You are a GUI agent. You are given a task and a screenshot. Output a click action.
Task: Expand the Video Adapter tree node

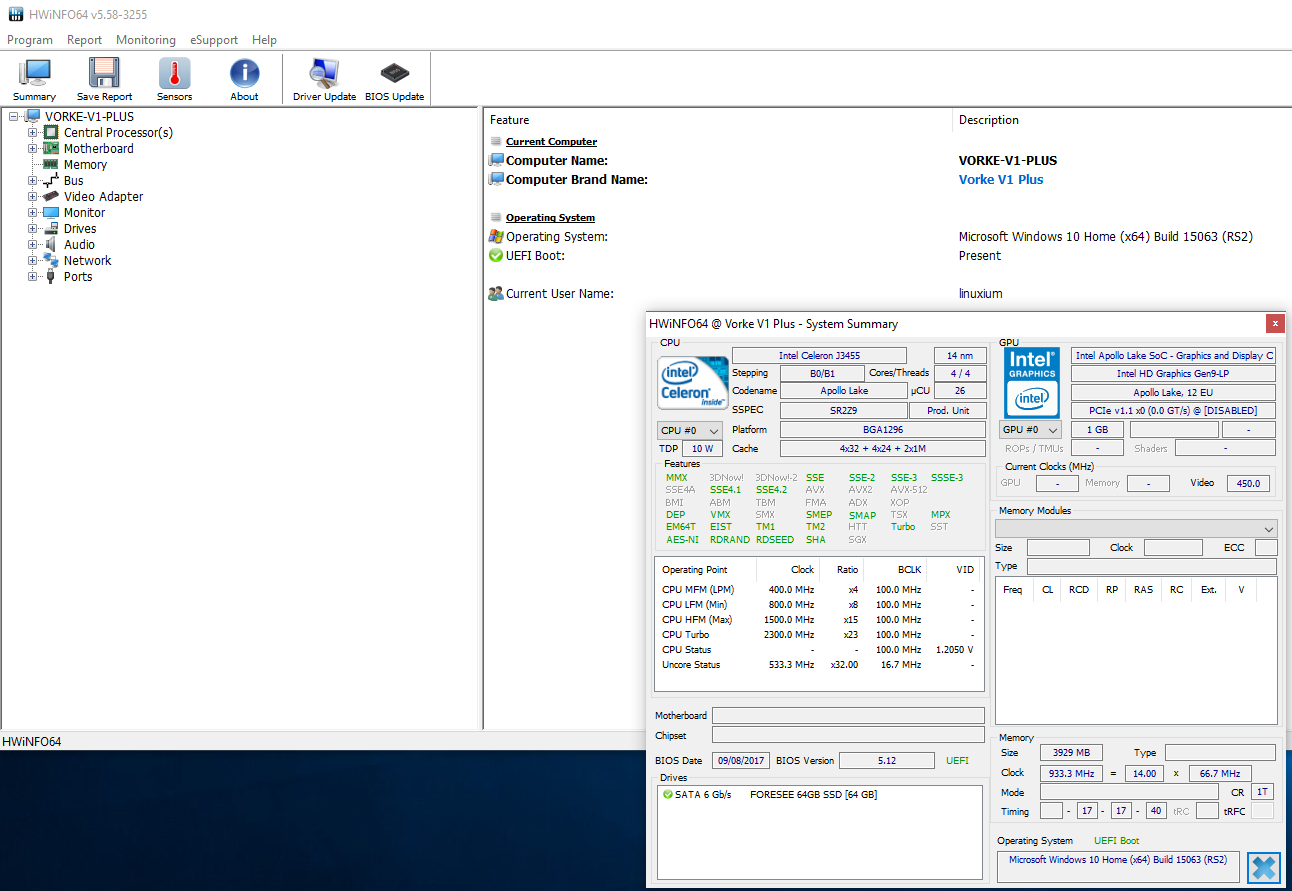pos(33,196)
